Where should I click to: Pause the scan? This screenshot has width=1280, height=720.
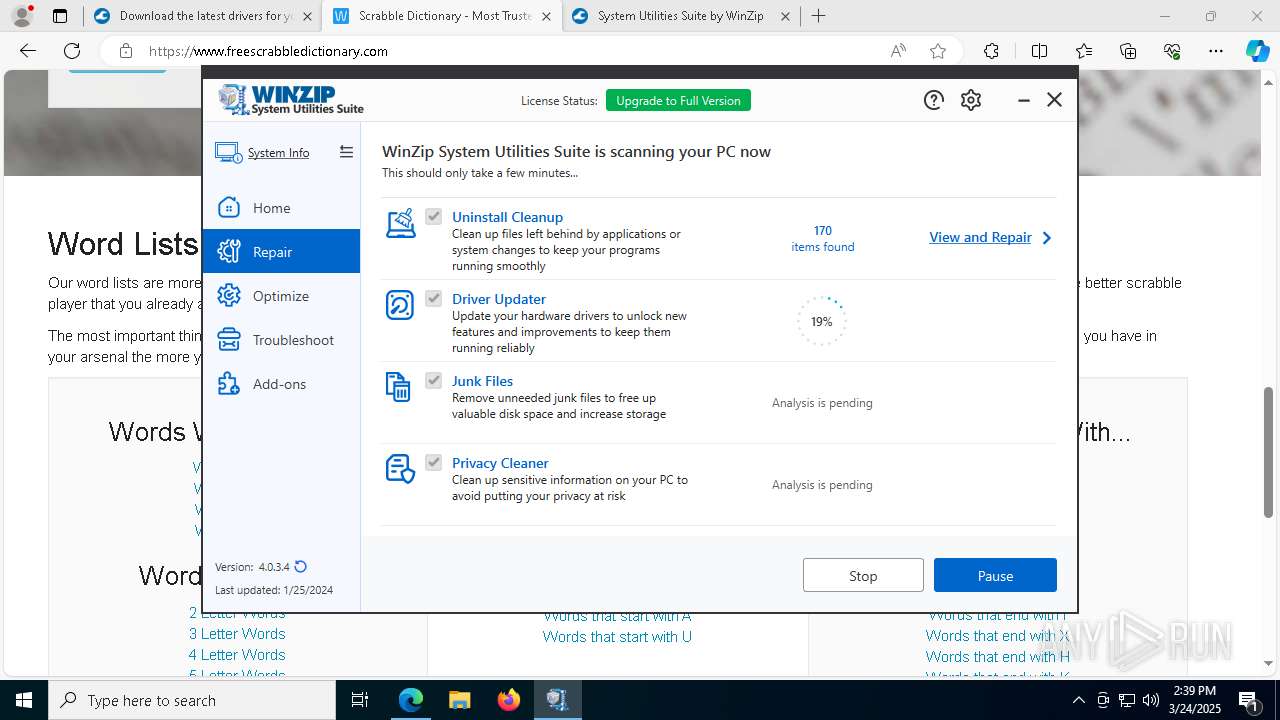995,576
